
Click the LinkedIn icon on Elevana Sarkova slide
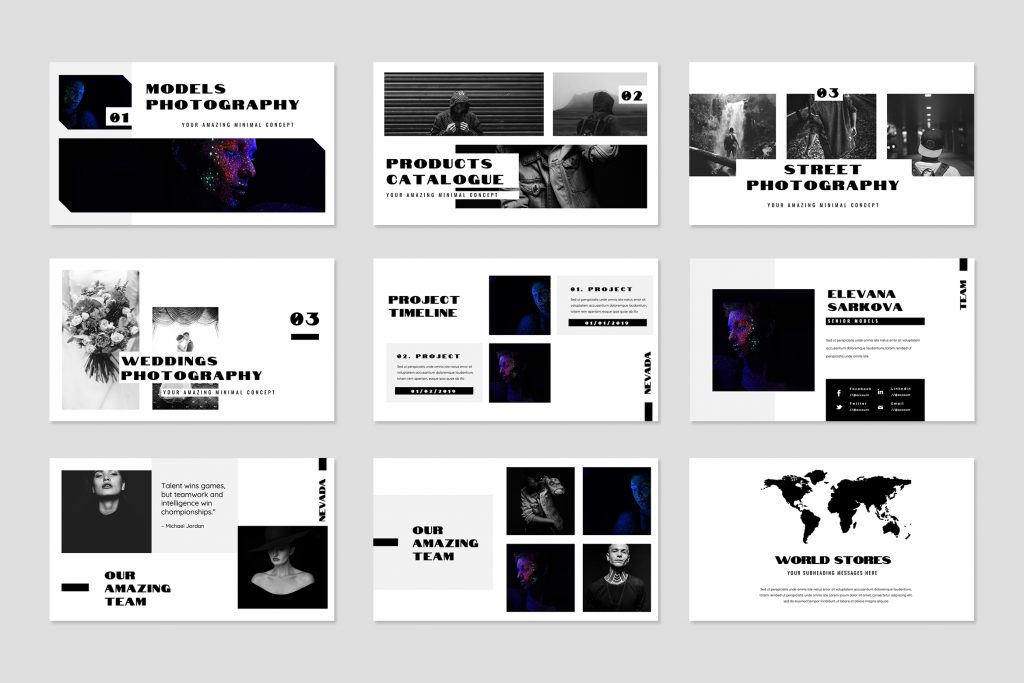pos(880,392)
